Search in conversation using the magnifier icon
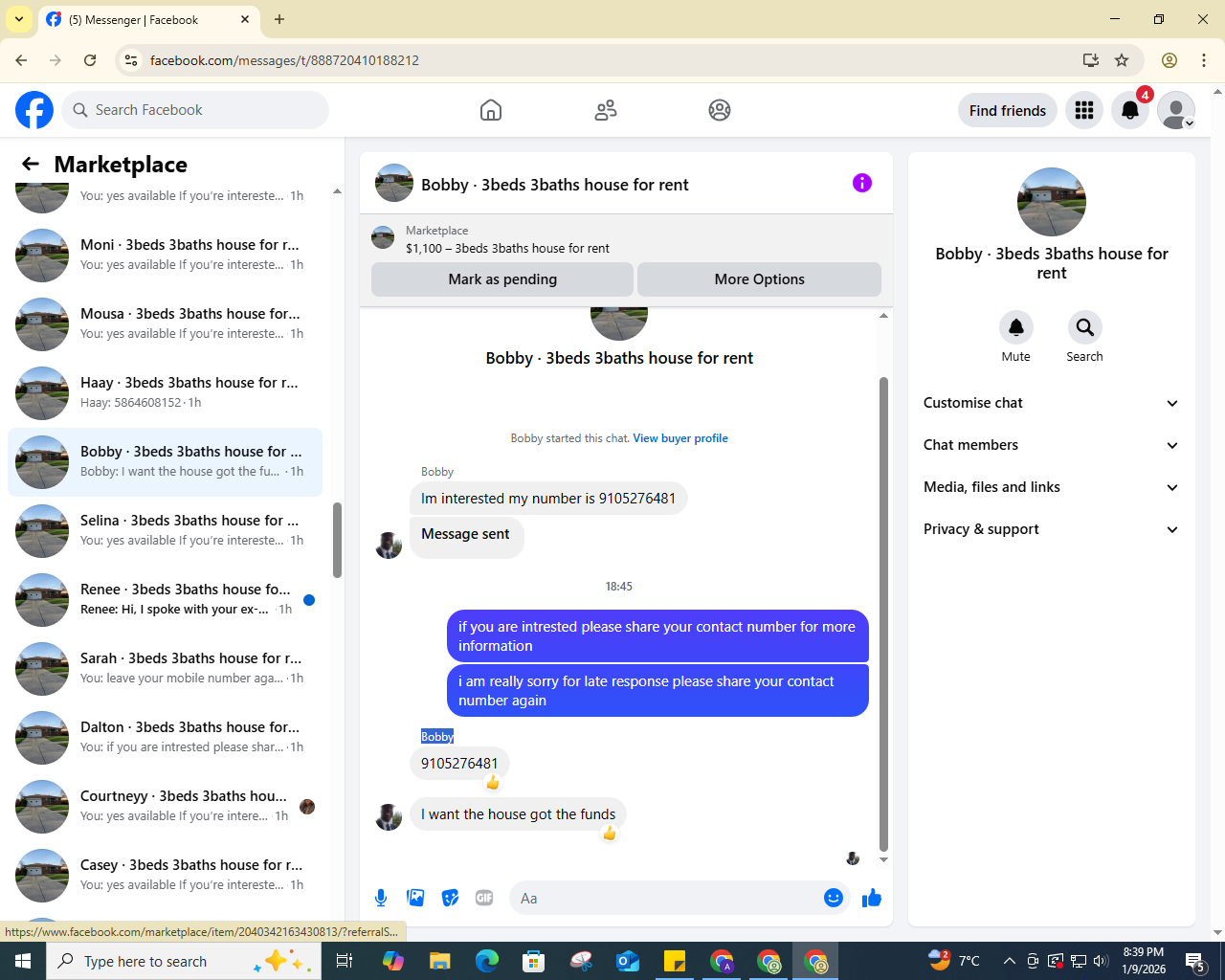The height and width of the screenshot is (980, 1225). (x=1085, y=327)
